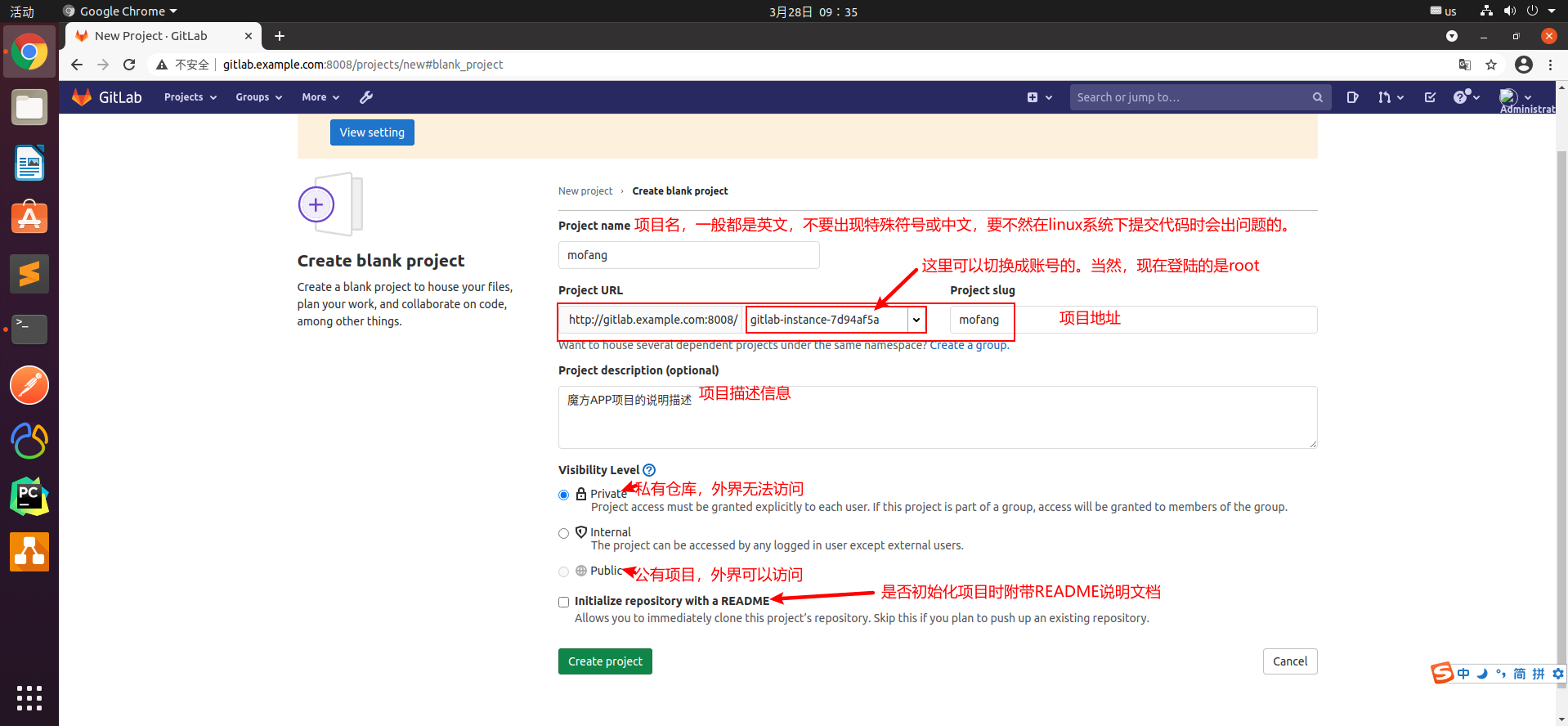
Task: Open the admin area wrench icon
Action: point(366,97)
